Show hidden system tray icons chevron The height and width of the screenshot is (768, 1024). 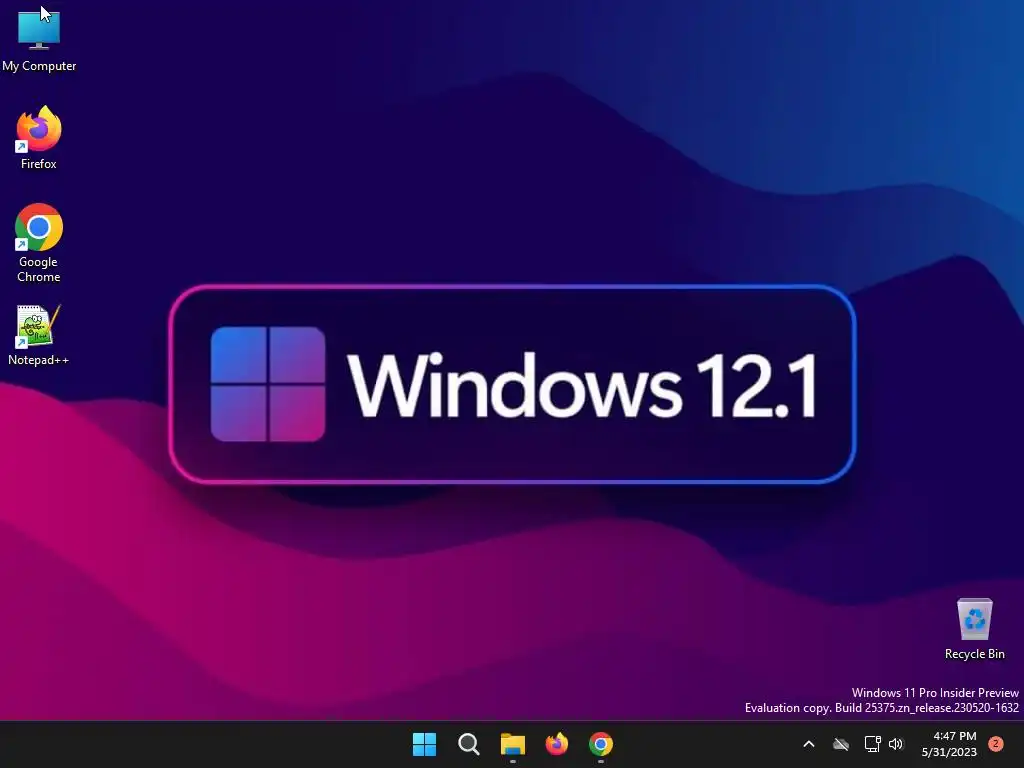[x=808, y=744]
